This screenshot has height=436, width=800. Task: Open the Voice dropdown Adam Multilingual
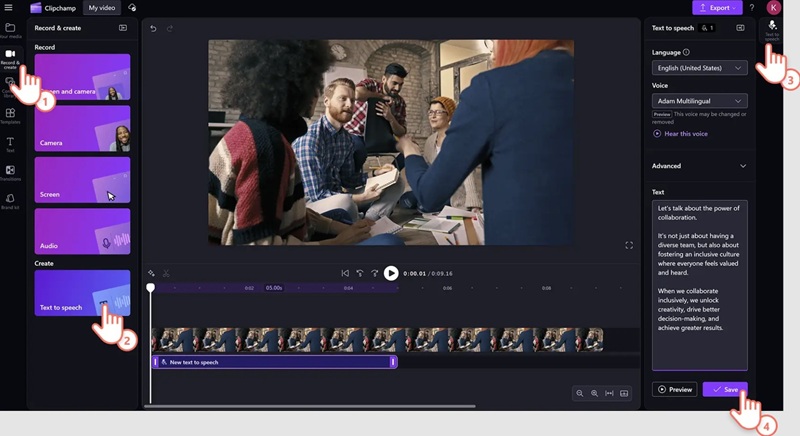pos(699,101)
